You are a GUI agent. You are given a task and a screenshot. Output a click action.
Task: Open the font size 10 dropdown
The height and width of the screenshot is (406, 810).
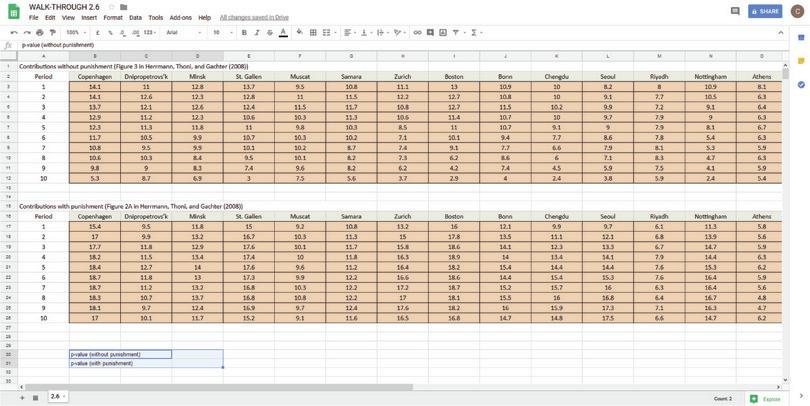[222, 33]
